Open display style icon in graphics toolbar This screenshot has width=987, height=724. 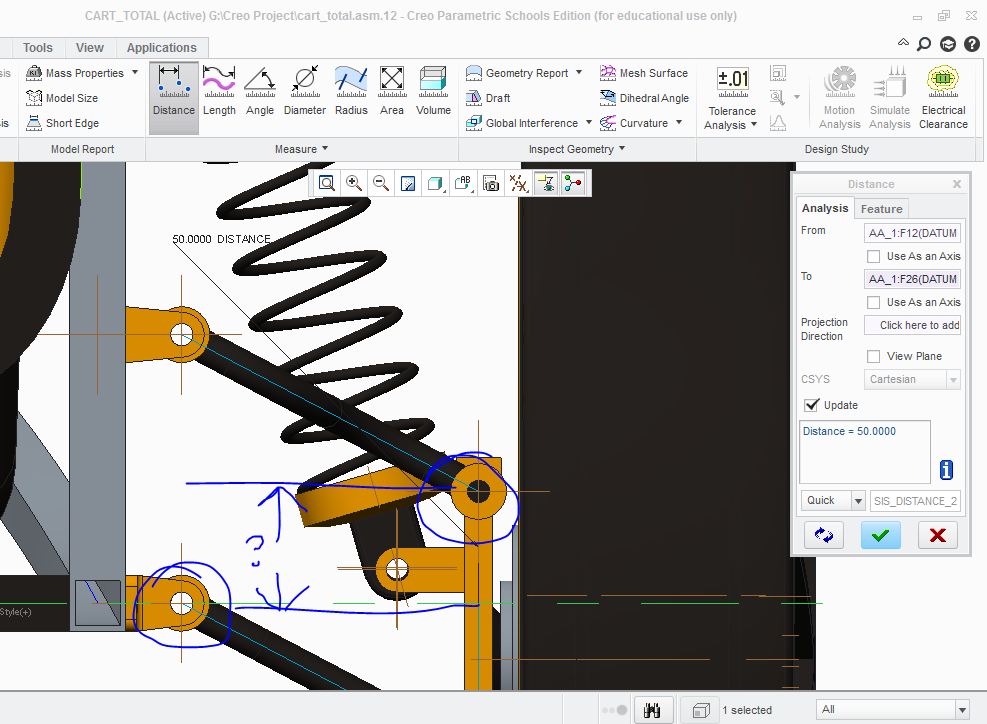click(x=435, y=183)
